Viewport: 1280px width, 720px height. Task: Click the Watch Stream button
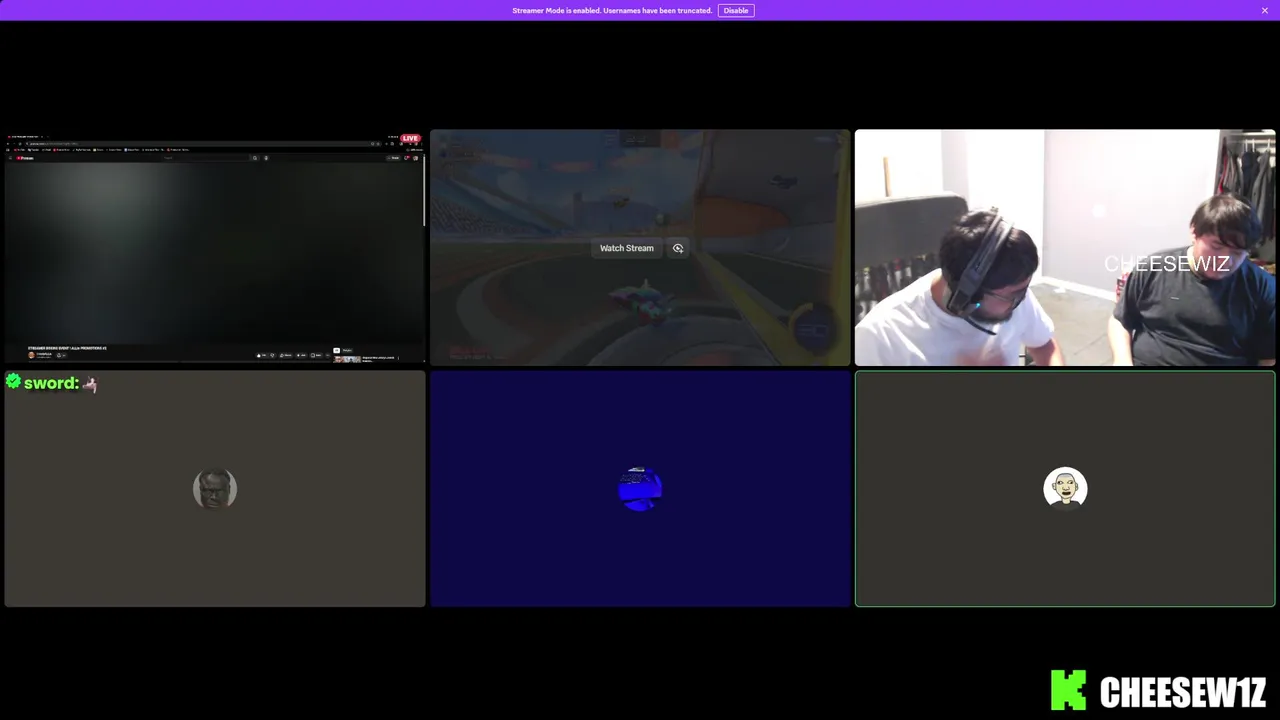(626, 248)
